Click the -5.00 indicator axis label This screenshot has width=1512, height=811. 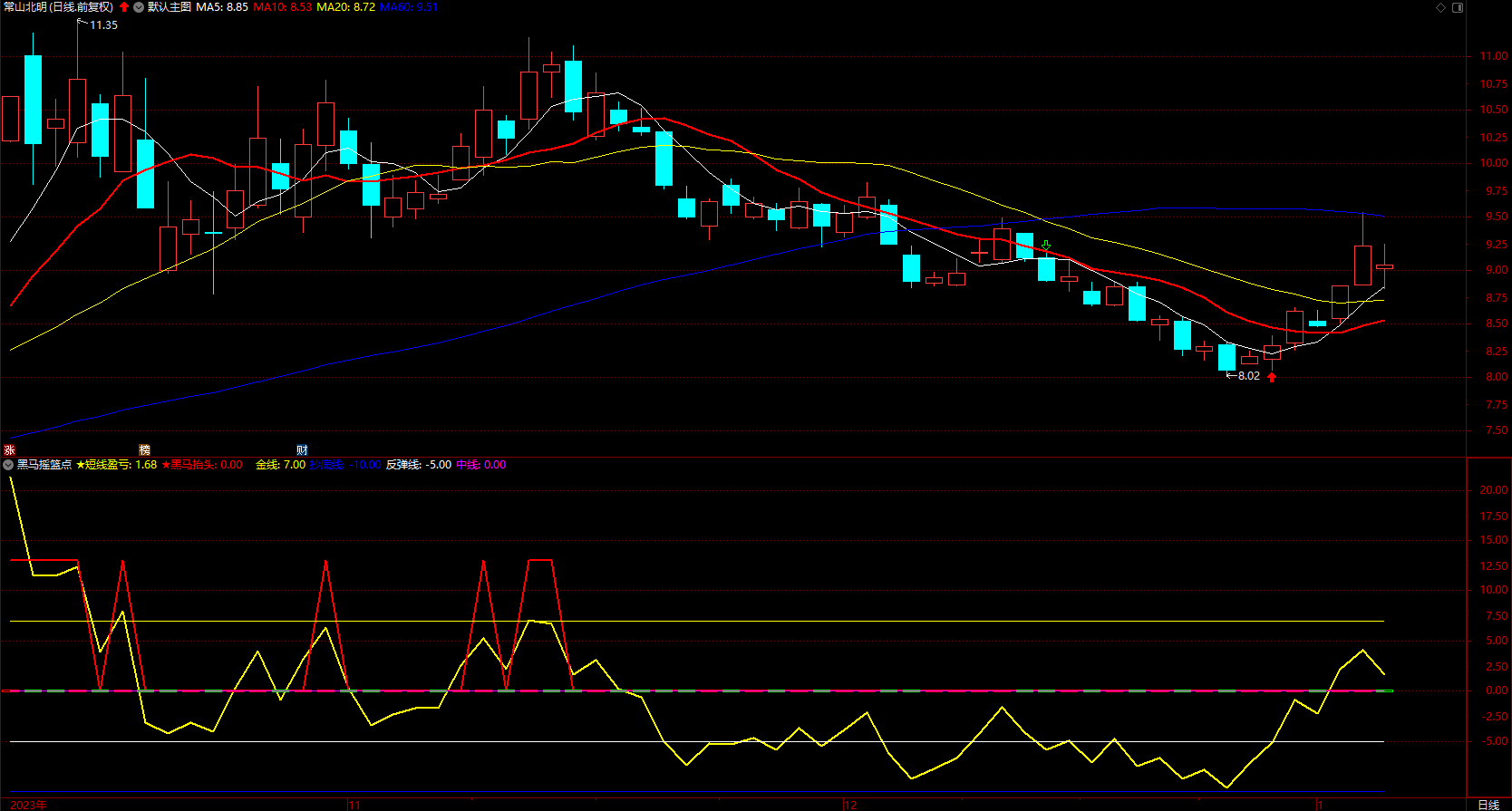[1496, 741]
